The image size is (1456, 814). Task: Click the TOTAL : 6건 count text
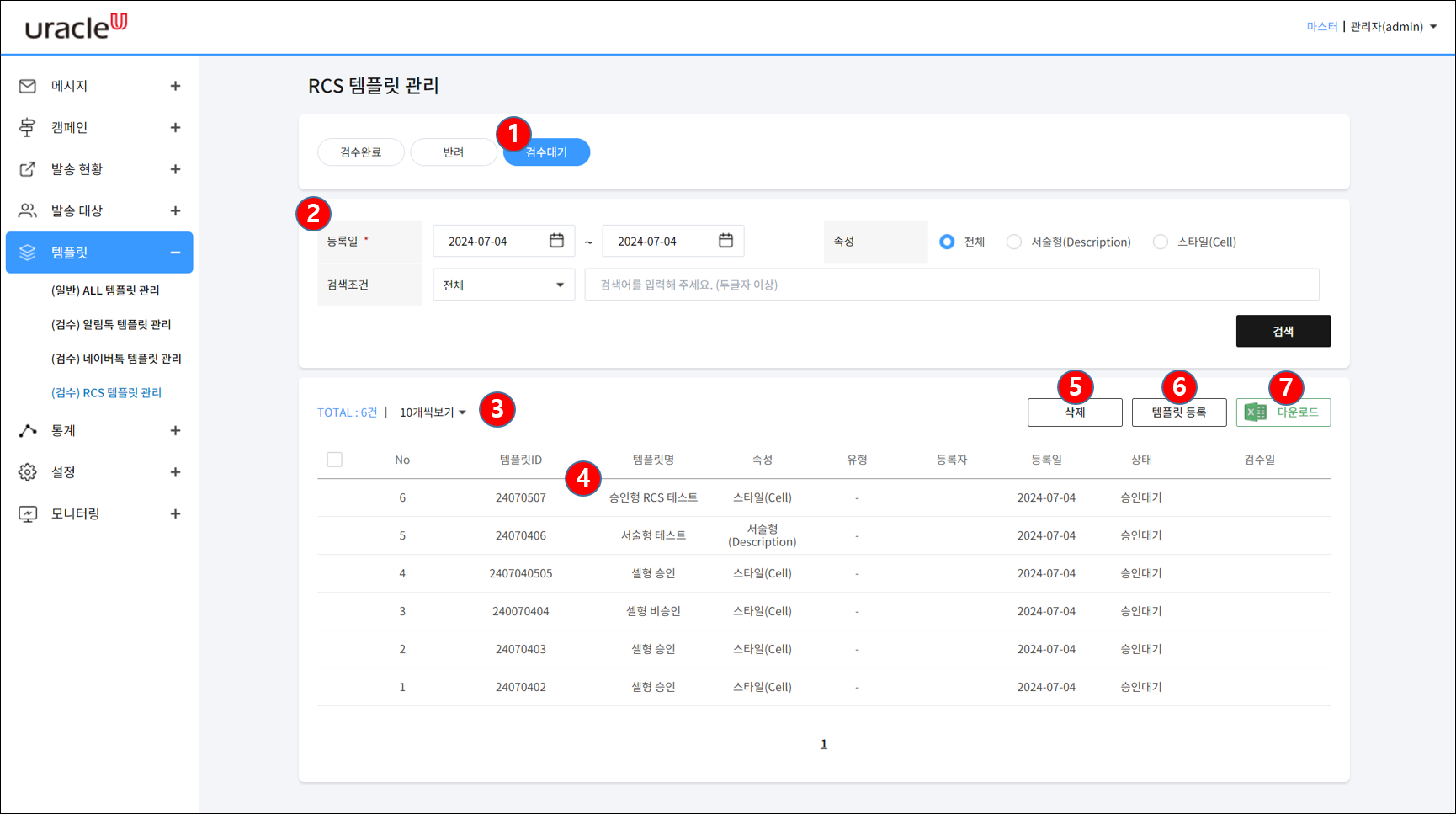(x=348, y=412)
